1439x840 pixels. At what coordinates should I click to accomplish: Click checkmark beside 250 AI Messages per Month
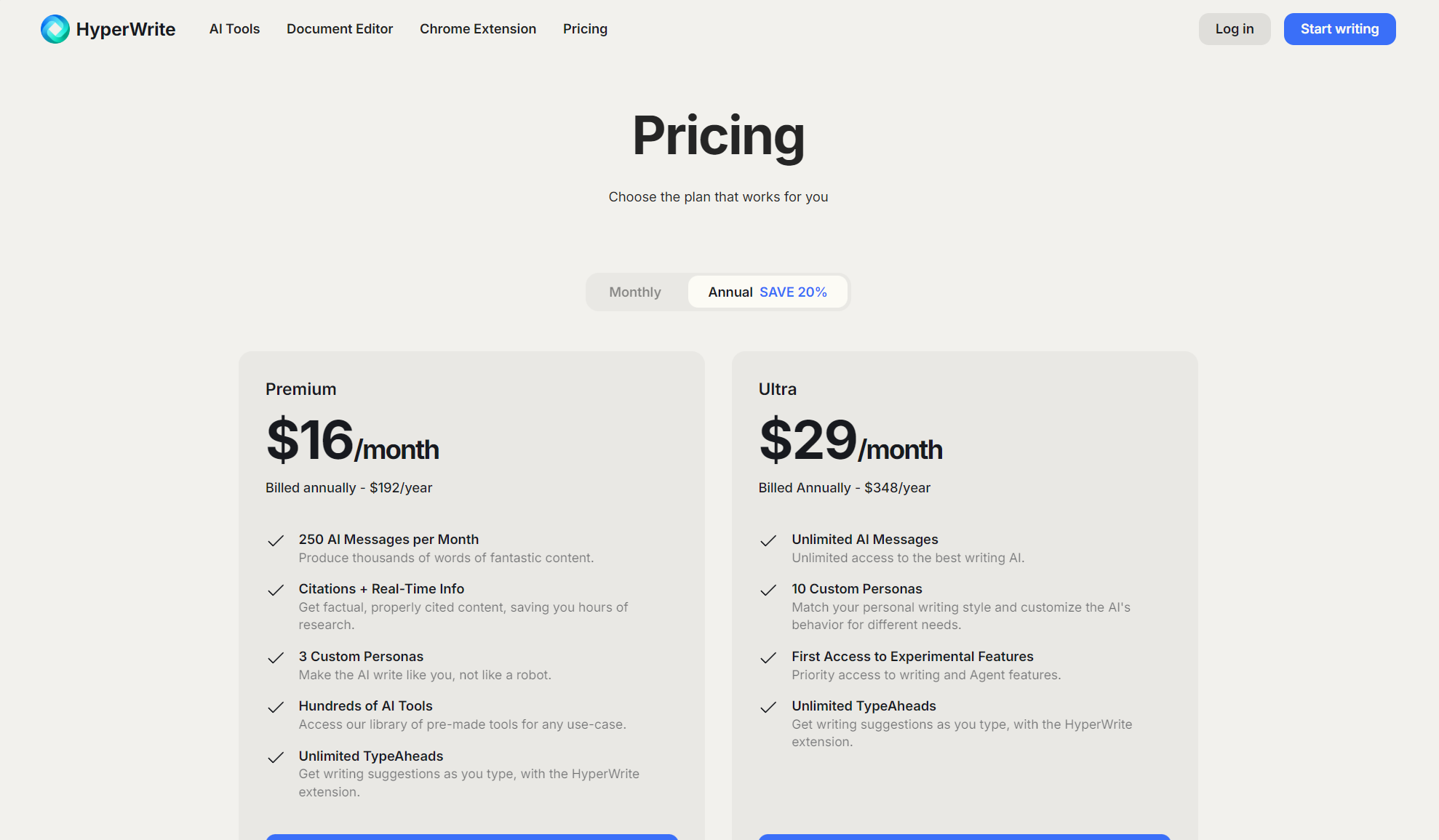(x=276, y=540)
